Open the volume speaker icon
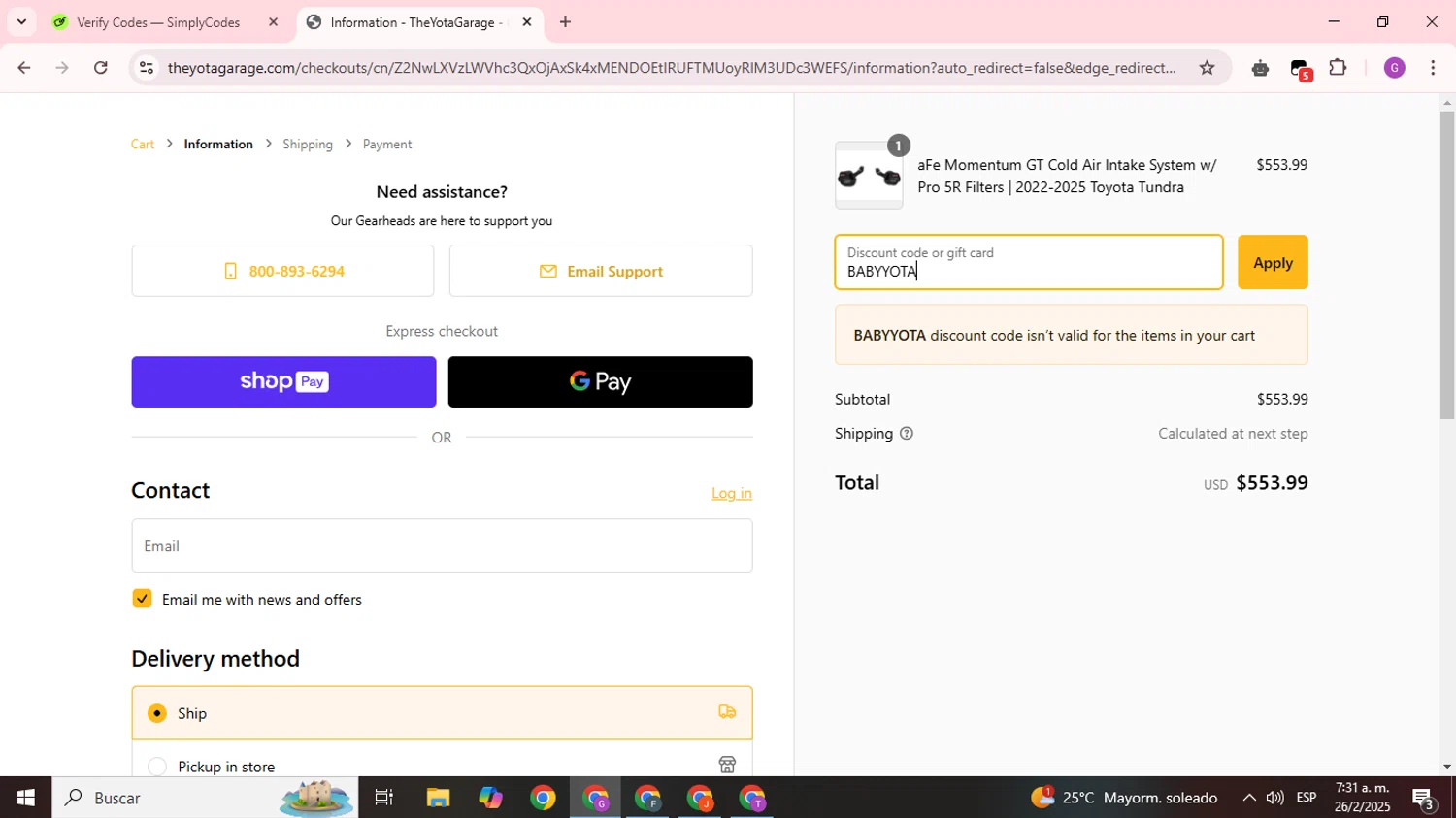The height and width of the screenshot is (818, 1456). click(1275, 798)
